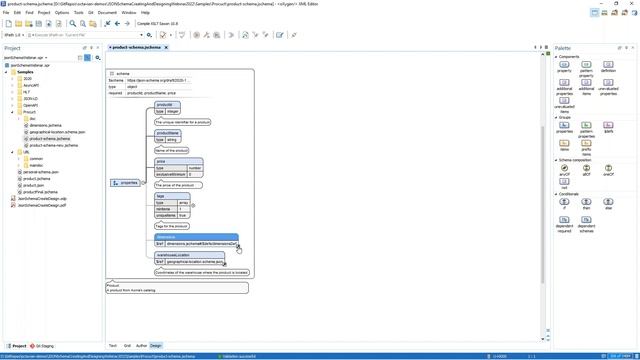The image size is (640, 360).
Task: Select the dependent schemas palette icon
Action: [586, 225]
